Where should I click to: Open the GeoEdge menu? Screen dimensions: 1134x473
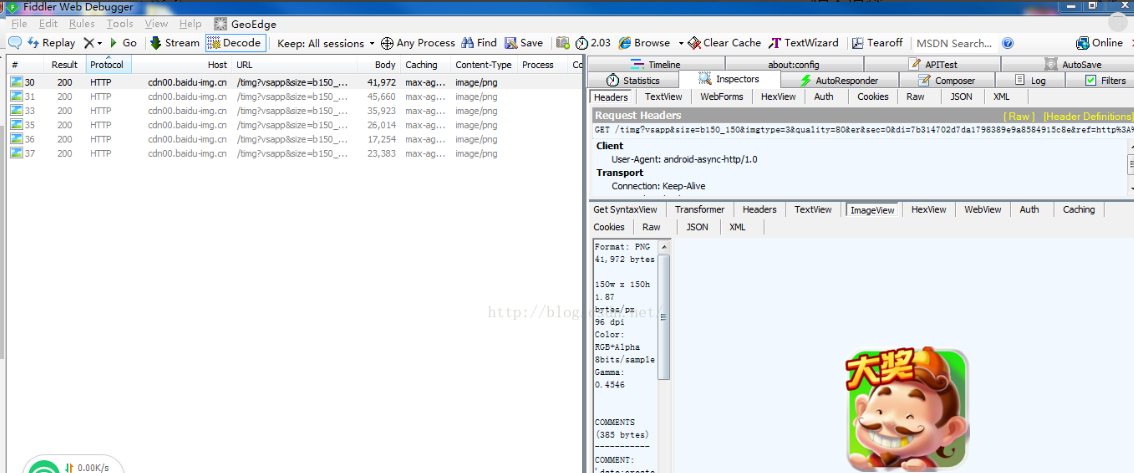246,24
